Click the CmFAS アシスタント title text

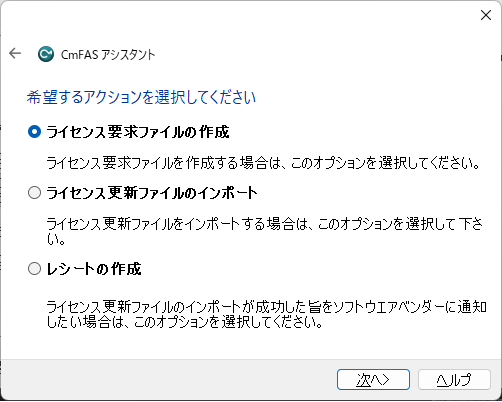[108, 54]
